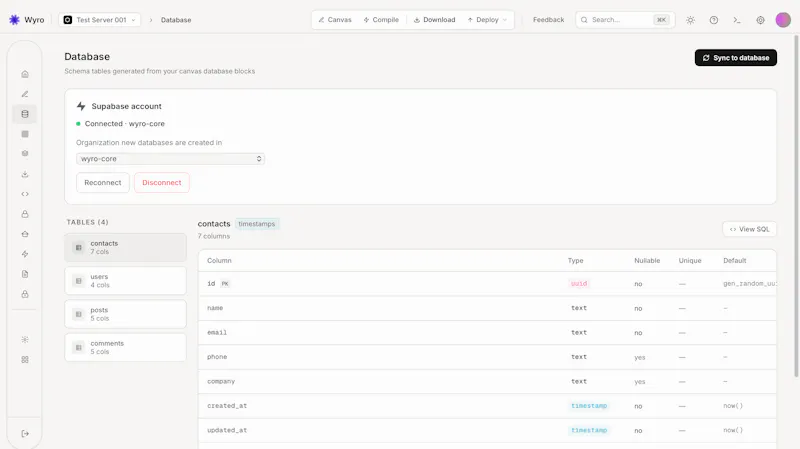Click the lightning bolt icon in sidebar

[25, 254]
